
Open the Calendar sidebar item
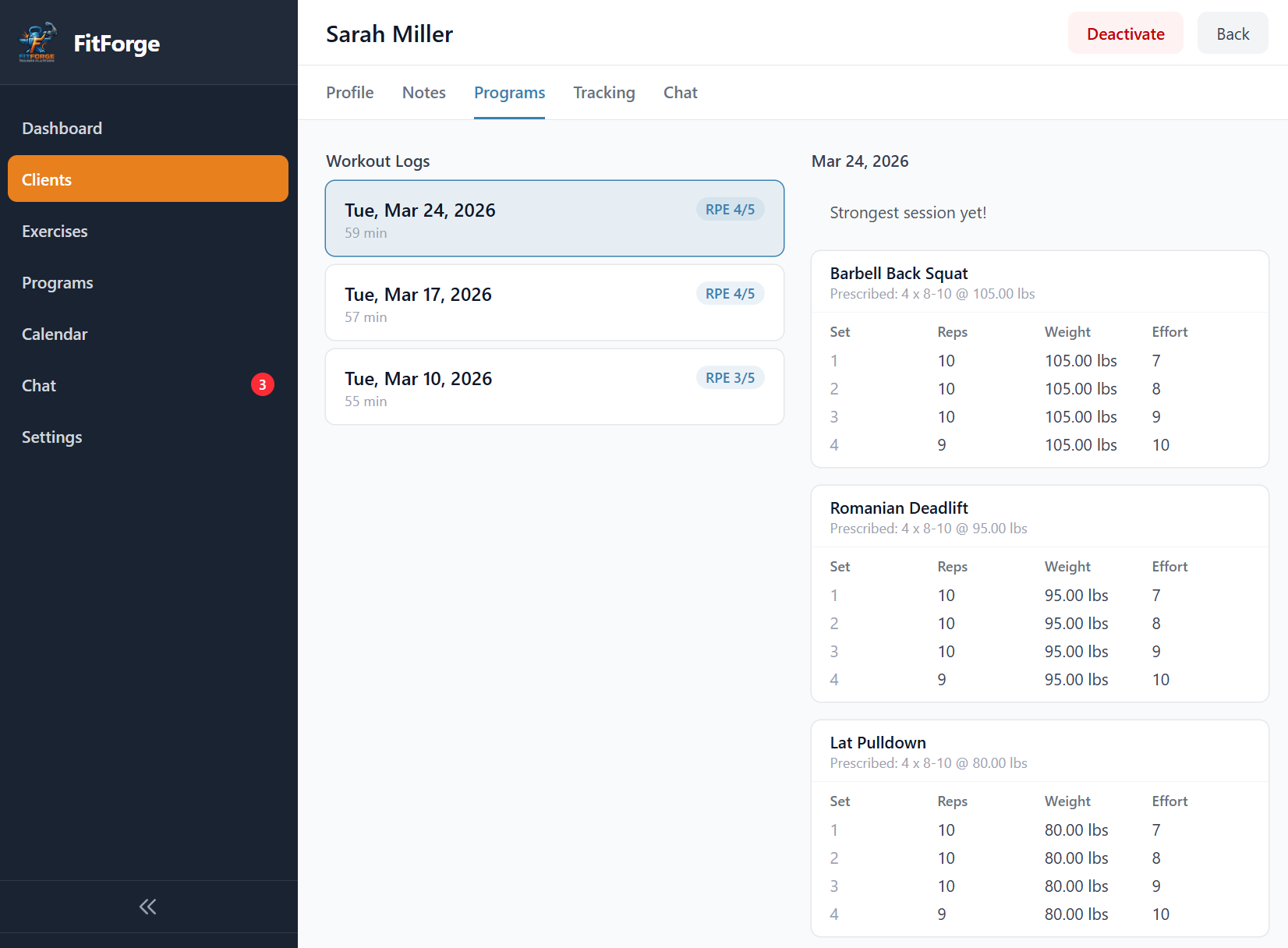tap(55, 334)
